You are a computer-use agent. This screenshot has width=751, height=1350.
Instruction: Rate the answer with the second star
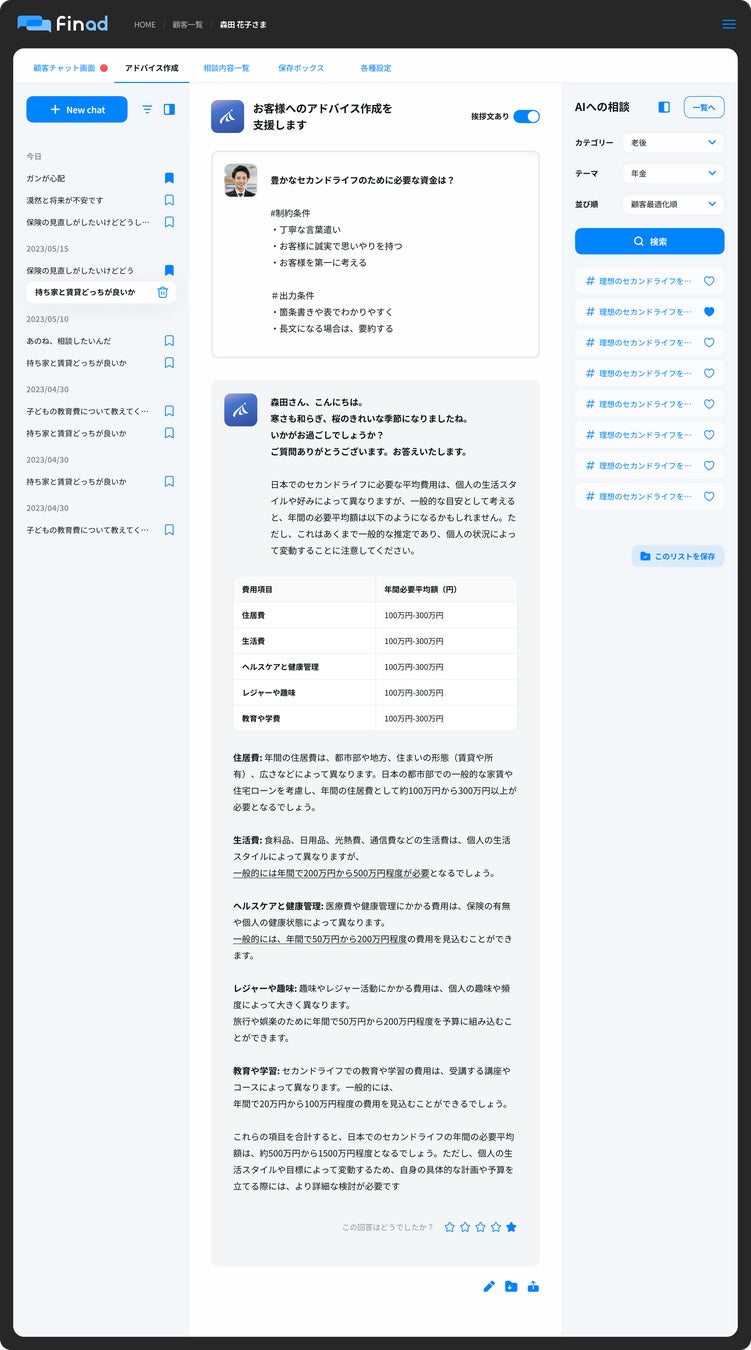(465, 1227)
